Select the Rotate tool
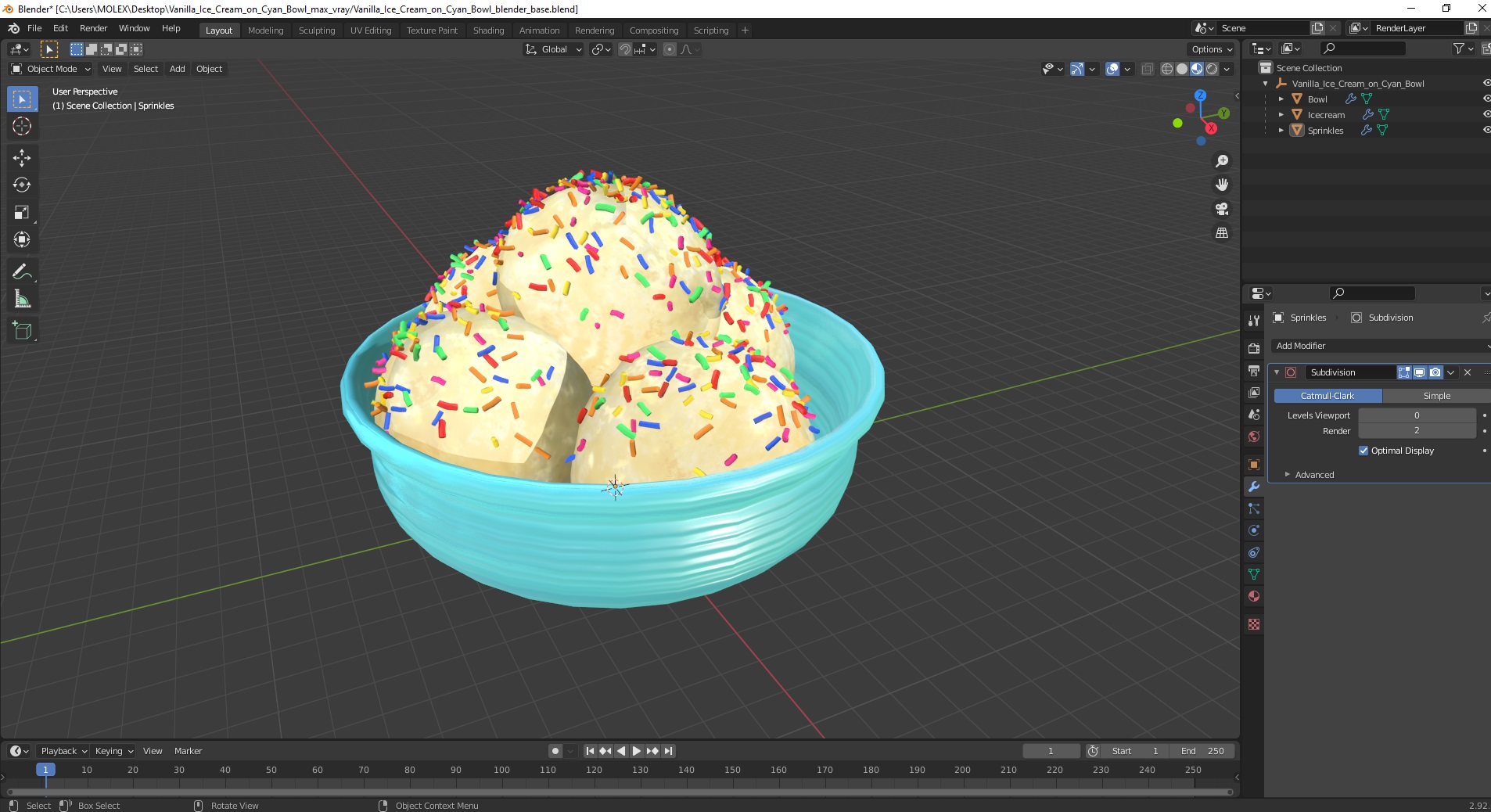 22,185
